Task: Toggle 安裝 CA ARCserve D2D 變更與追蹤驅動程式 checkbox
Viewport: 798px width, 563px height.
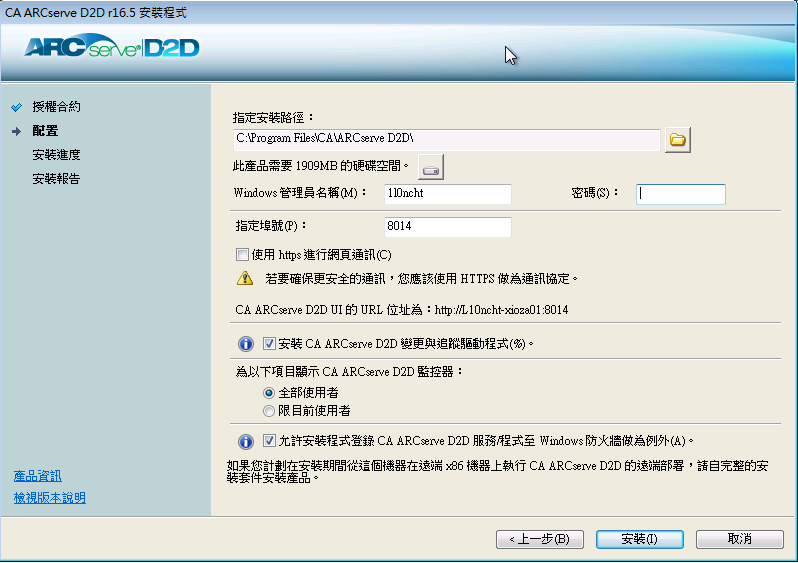Action: pos(269,344)
